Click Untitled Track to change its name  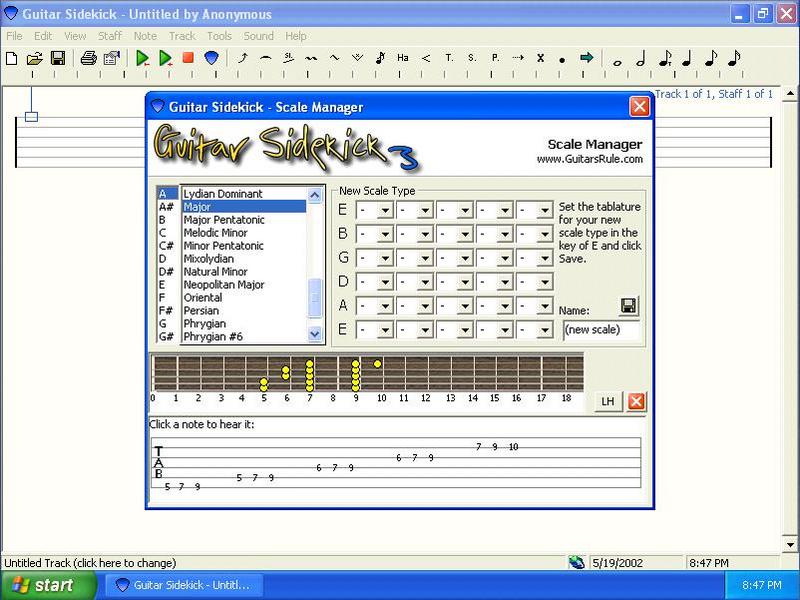click(90, 563)
